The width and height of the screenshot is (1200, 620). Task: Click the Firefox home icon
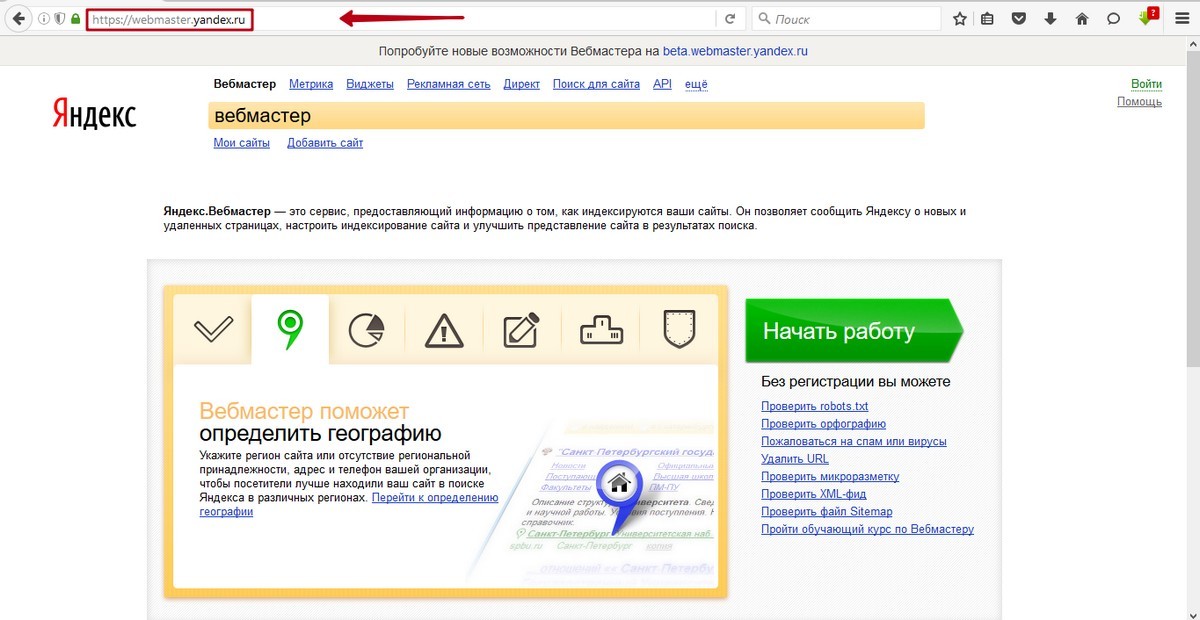click(x=1081, y=19)
